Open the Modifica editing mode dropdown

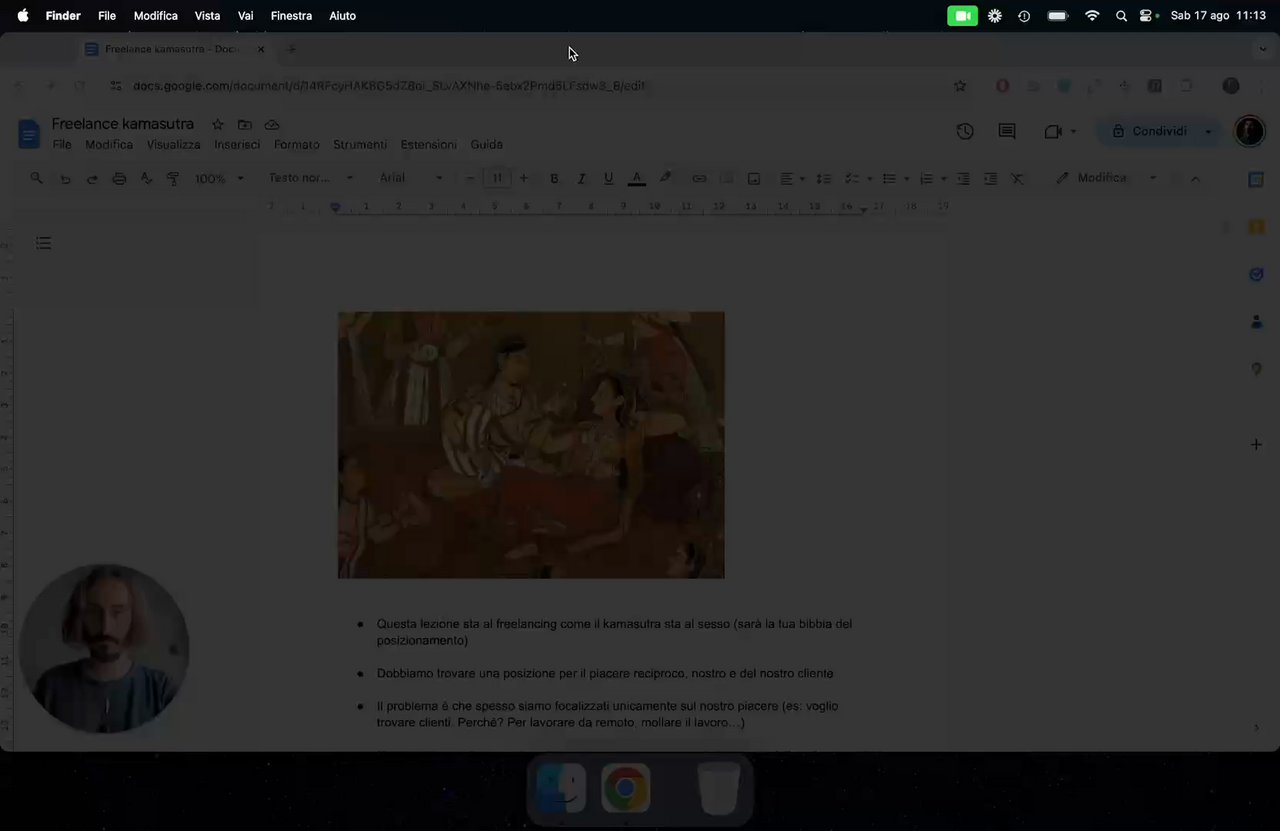tap(1107, 178)
